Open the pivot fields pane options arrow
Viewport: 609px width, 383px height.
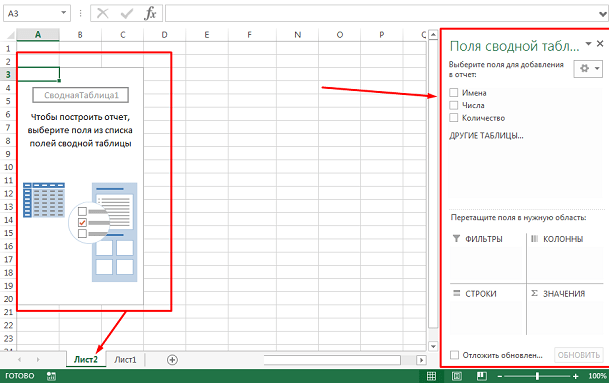588,44
